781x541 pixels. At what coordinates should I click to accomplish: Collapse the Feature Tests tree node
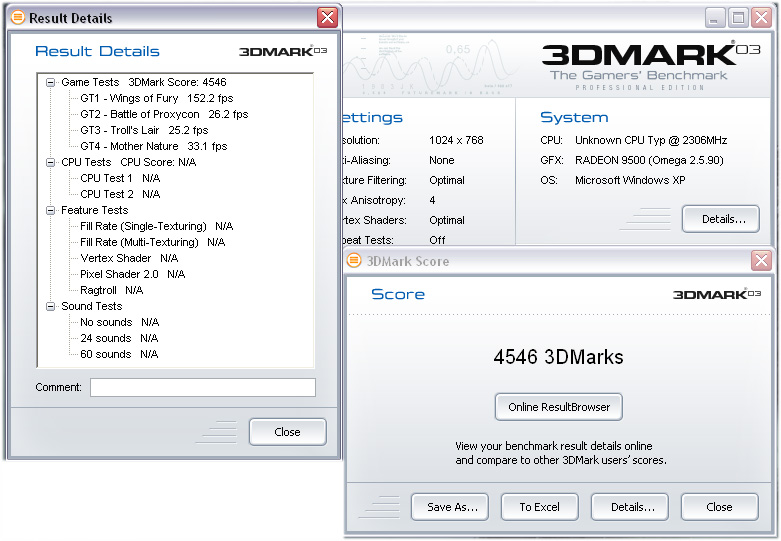(x=51, y=210)
